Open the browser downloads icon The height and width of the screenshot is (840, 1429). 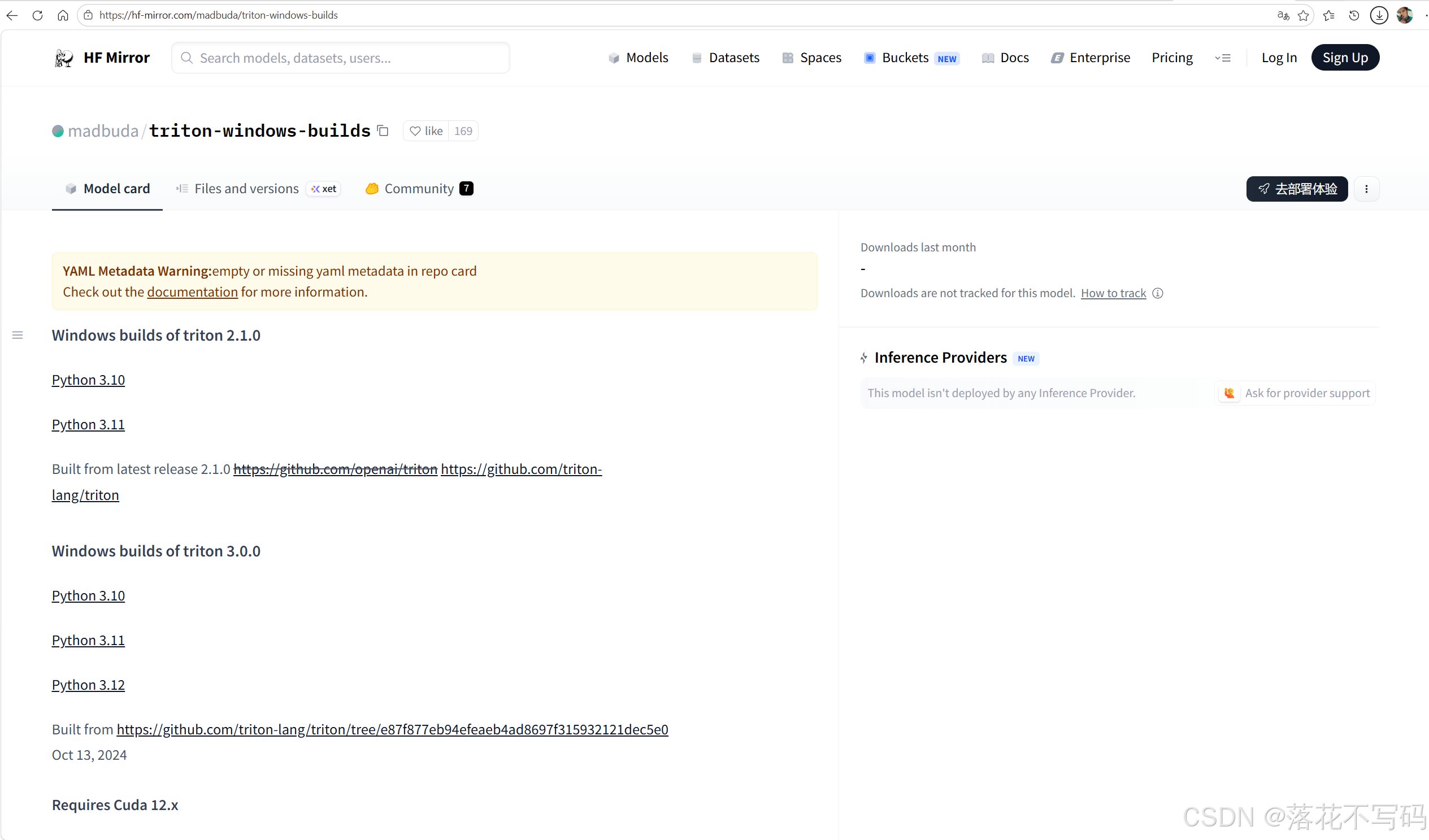tap(1379, 15)
